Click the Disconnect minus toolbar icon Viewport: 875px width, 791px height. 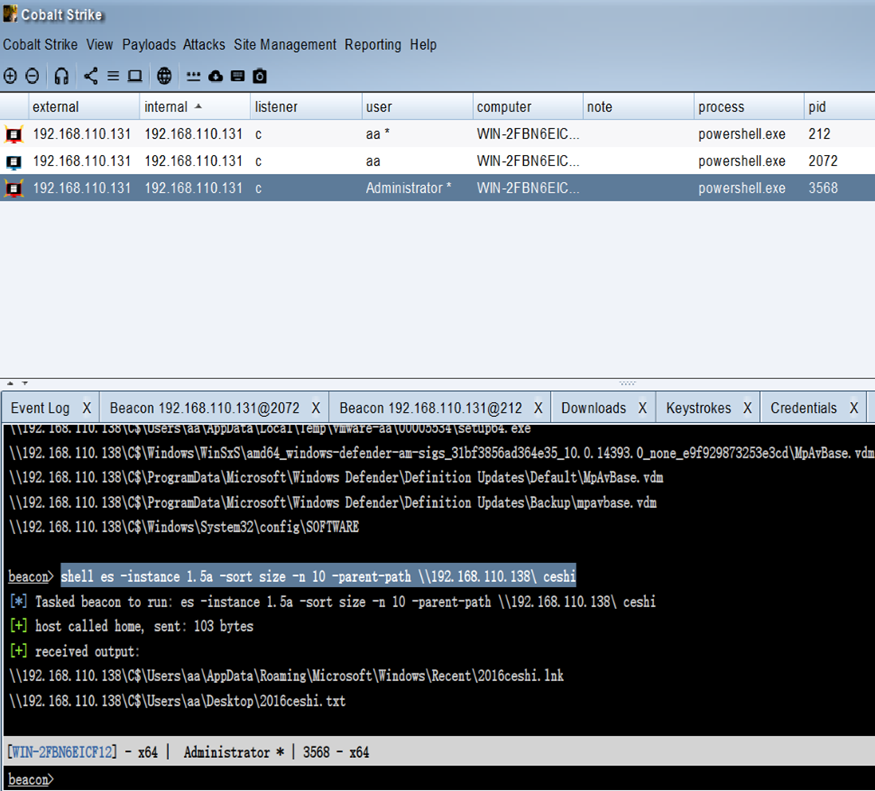[32, 76]
